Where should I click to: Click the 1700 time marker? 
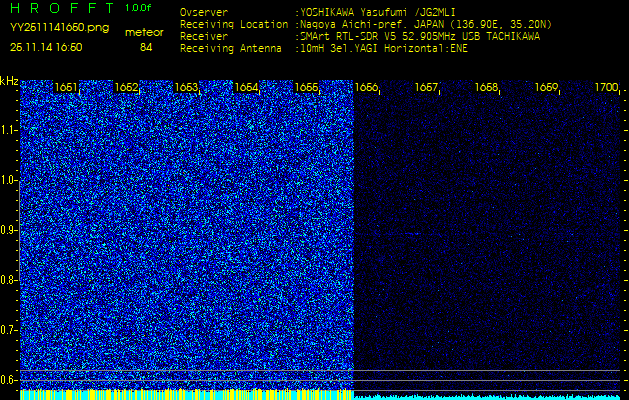click(x=606, y=87)
